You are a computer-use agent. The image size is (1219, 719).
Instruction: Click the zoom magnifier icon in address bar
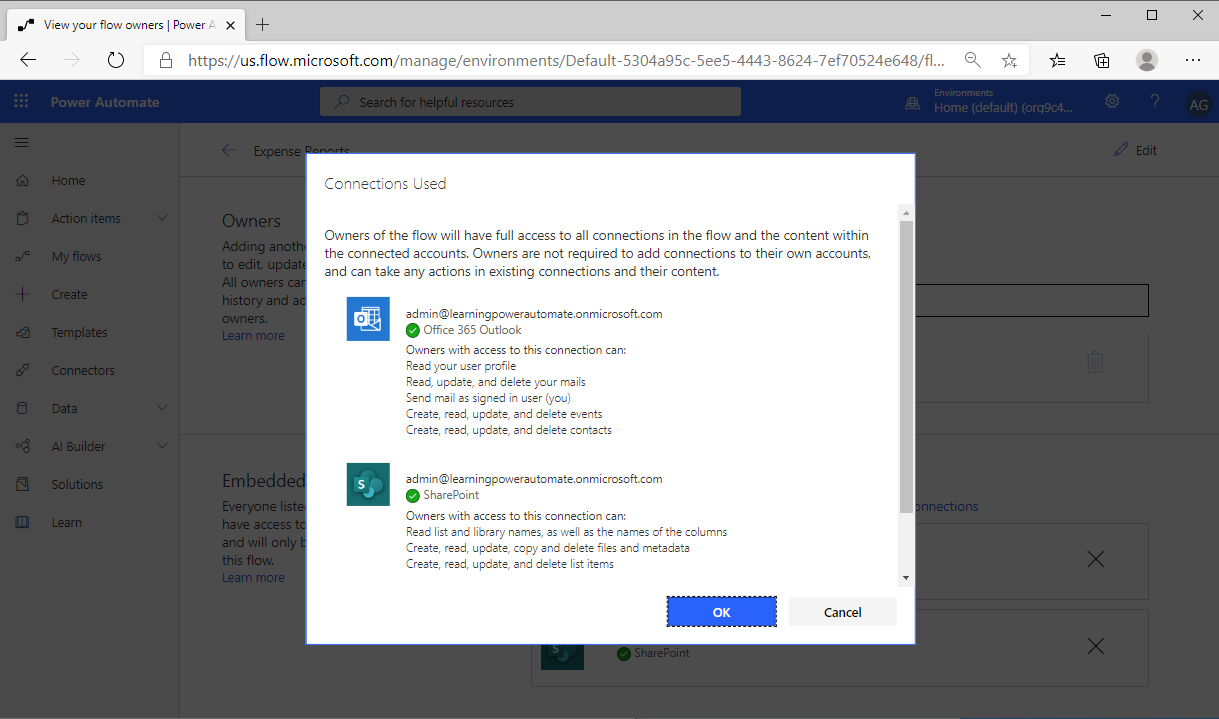point(972,60)
